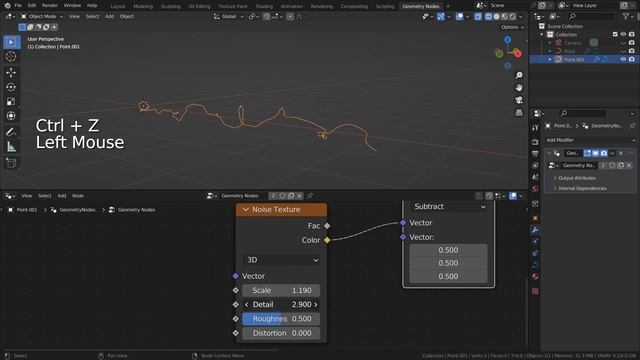640x360 pixels.
Task: Select the Move tool
Action: tap(11, 72)
